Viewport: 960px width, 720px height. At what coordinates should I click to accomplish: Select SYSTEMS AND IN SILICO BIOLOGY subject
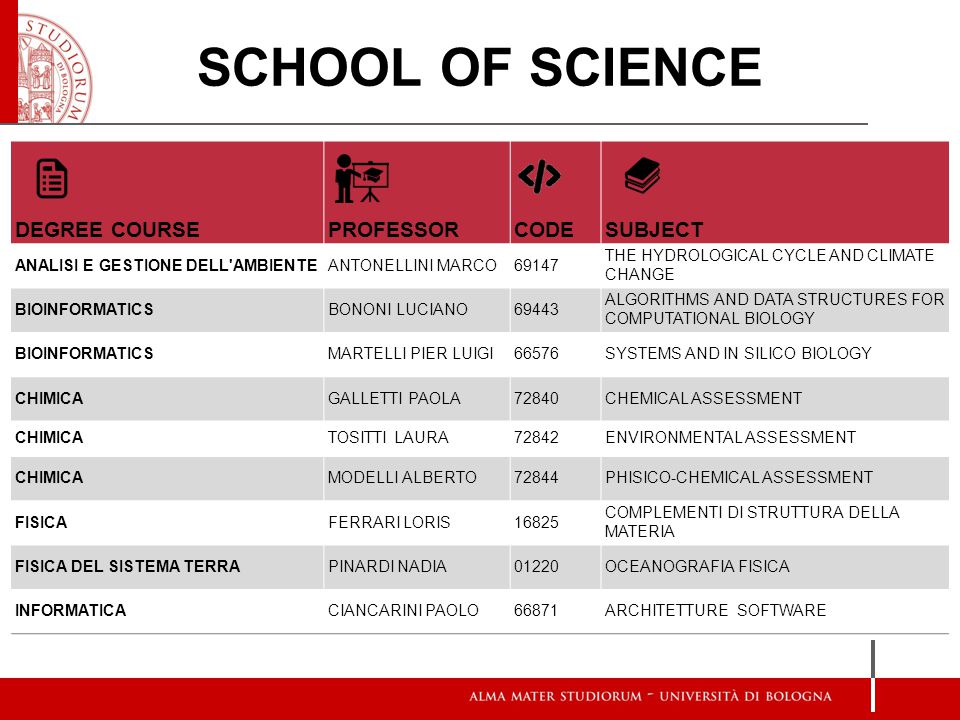click(738, 353)
